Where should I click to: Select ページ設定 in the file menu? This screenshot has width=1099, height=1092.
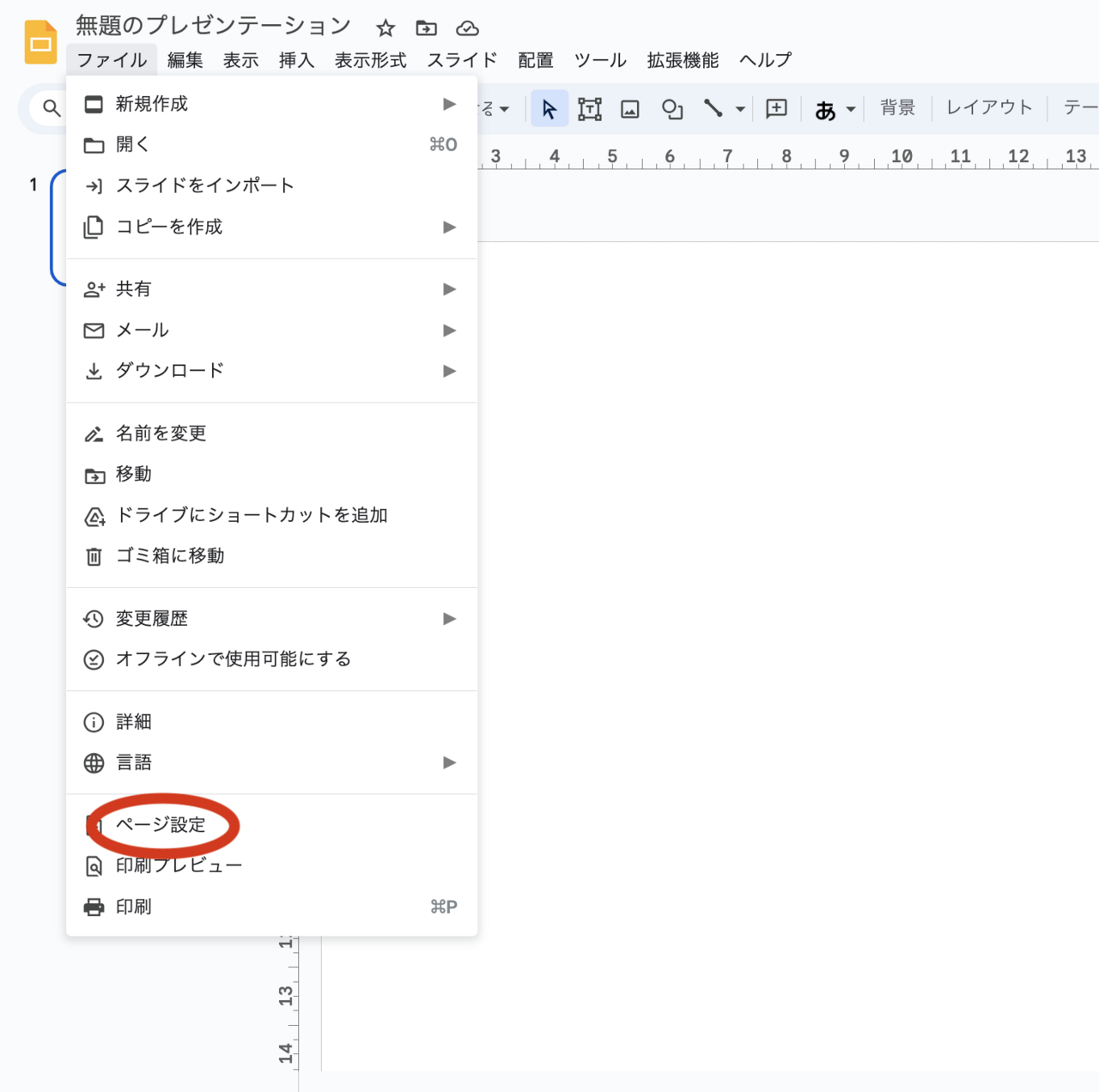click(x=271, y=825)
